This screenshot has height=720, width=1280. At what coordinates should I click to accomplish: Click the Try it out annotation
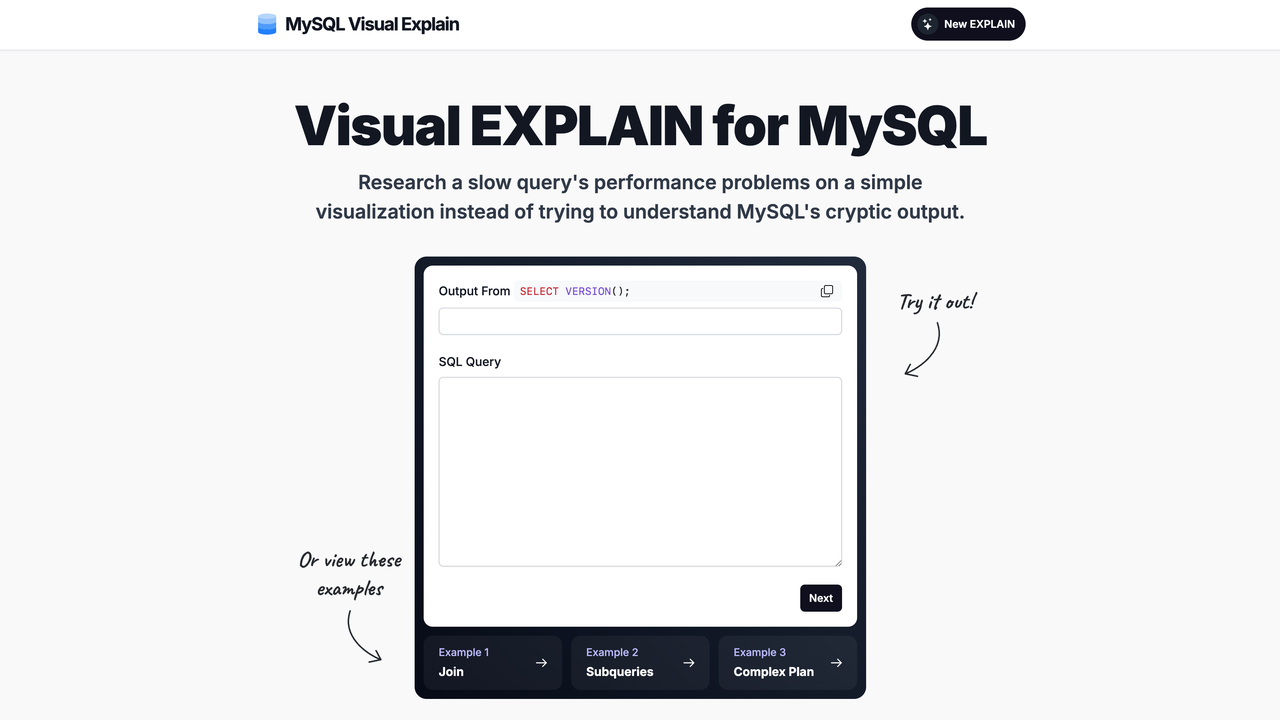pyautogui.click(x=936, y=301)
